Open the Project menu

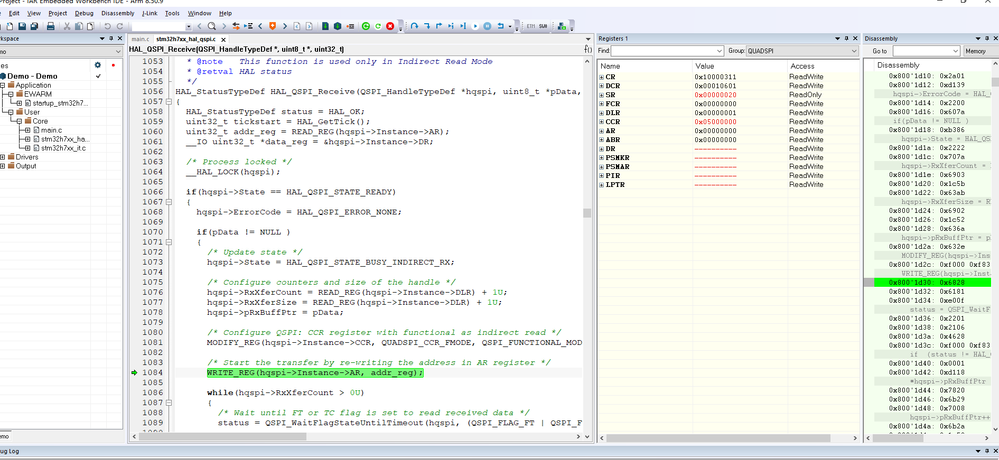pyautogui.click(x=58, y=13)
